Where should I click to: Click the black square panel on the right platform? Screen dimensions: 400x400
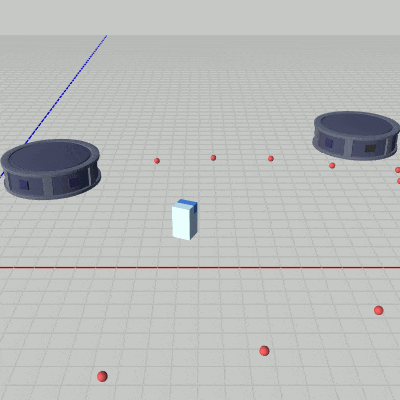pyautogui.click(x=370, y=148)
